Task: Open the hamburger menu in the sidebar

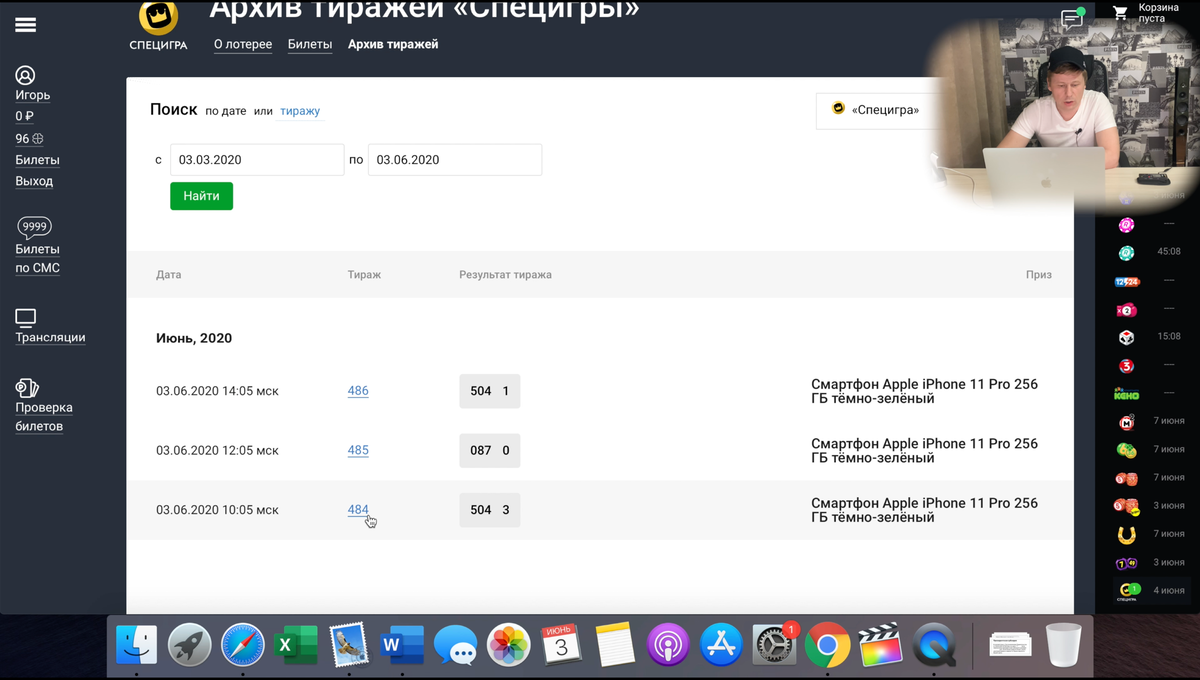Action: coord(25,25)
